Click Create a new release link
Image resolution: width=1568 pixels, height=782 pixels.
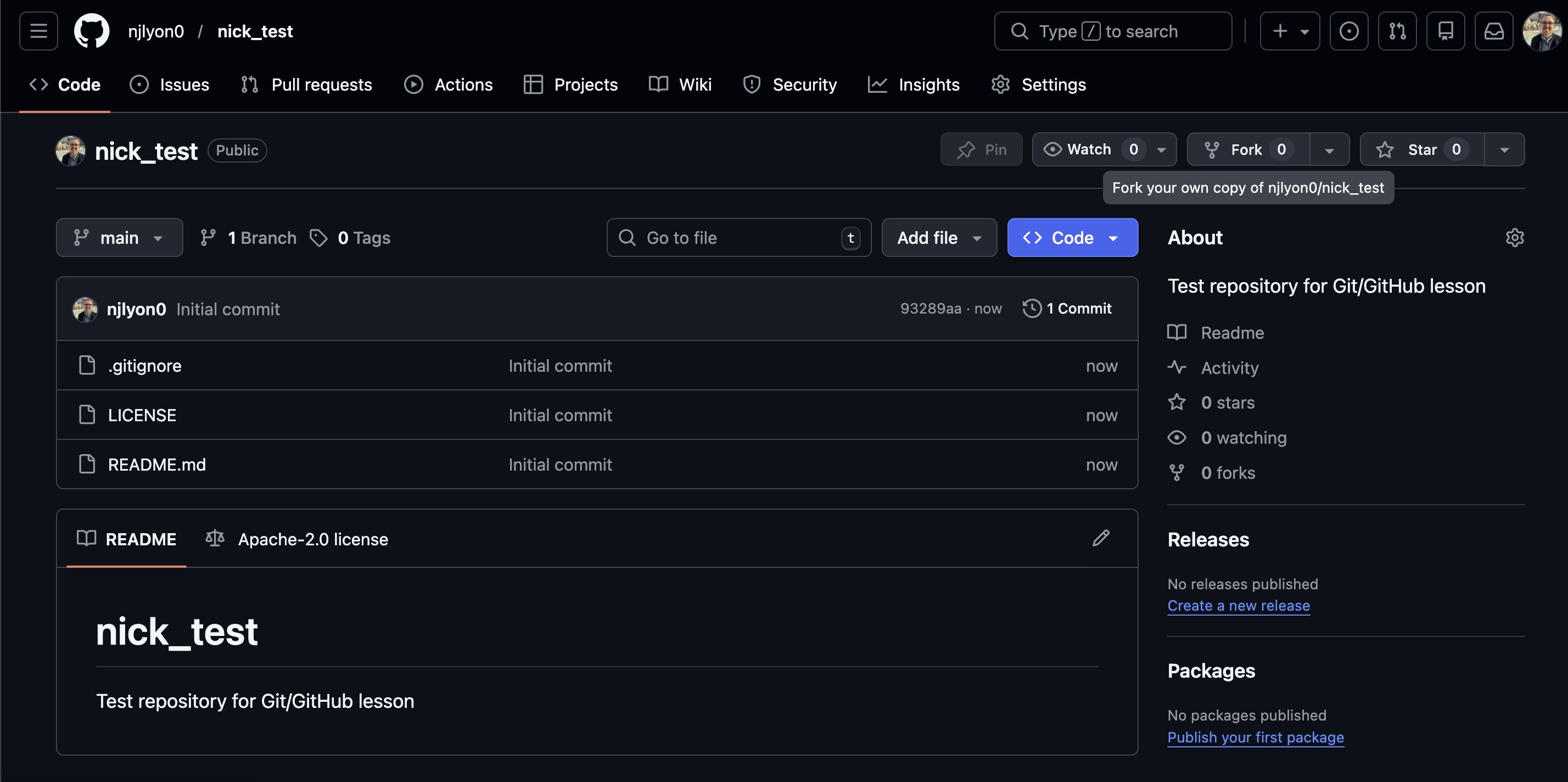(1239, 605)
